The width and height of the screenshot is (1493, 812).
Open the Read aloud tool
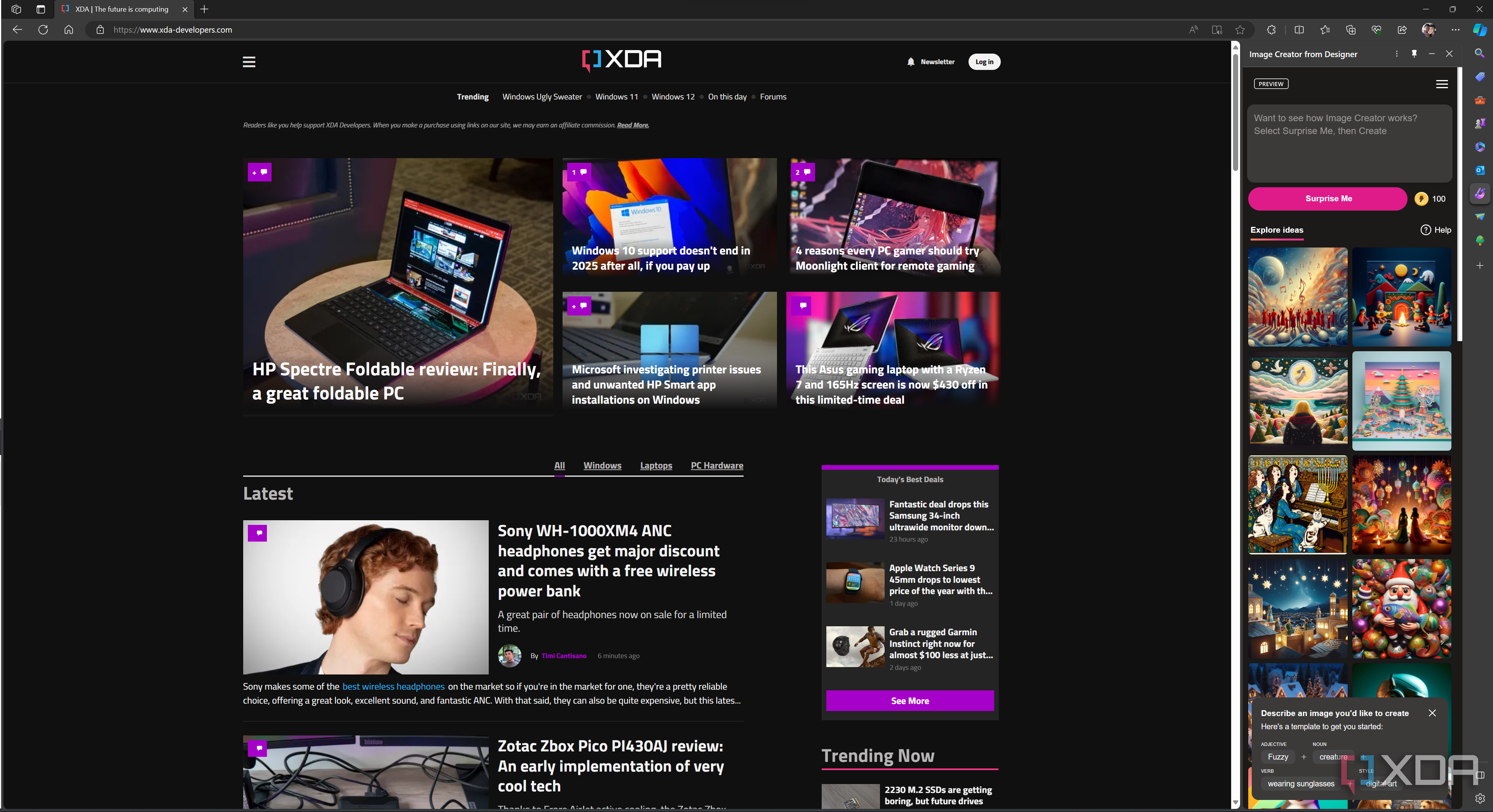[x=1193, y=30]
